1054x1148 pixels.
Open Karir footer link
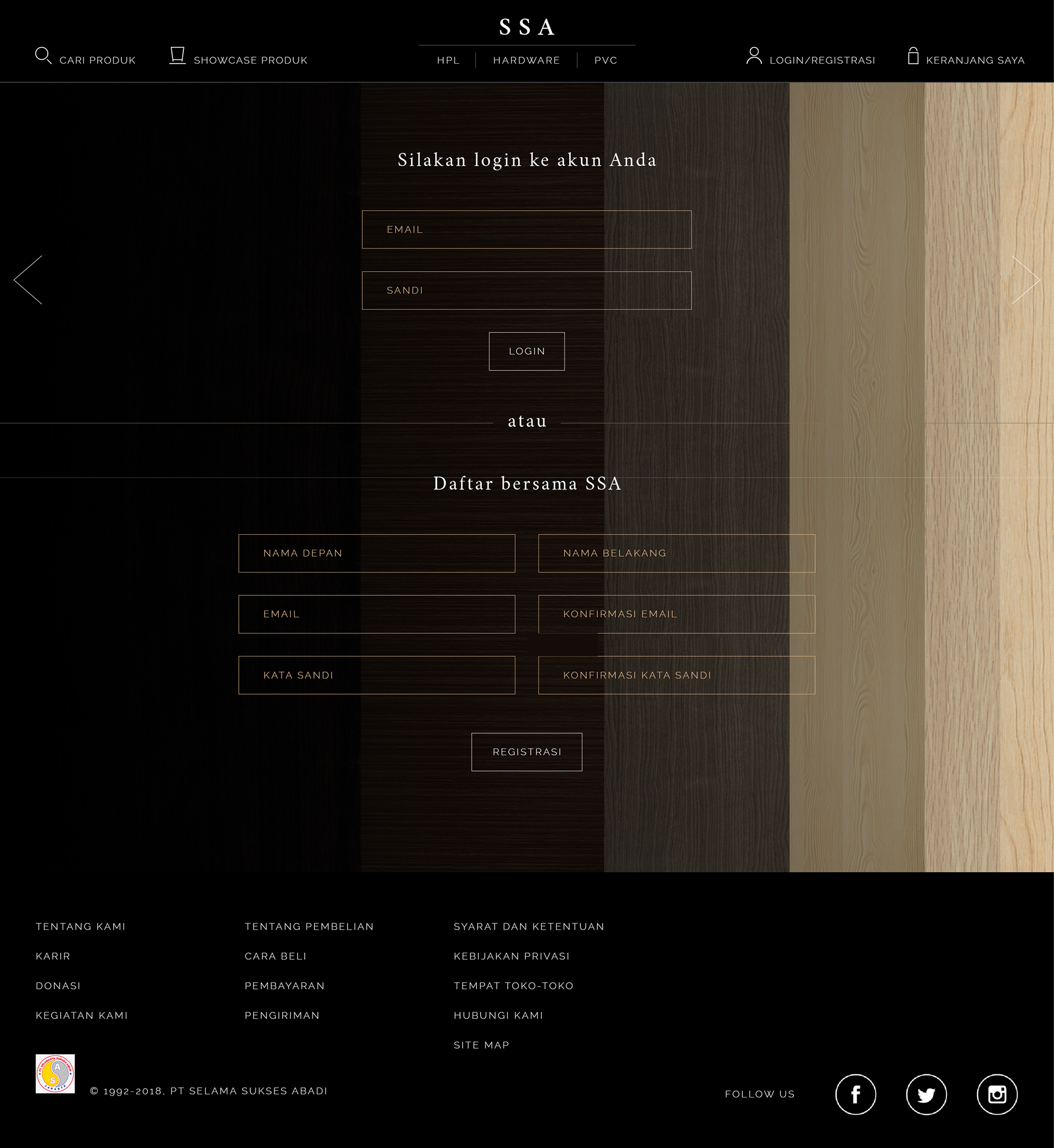coord(53,956)
